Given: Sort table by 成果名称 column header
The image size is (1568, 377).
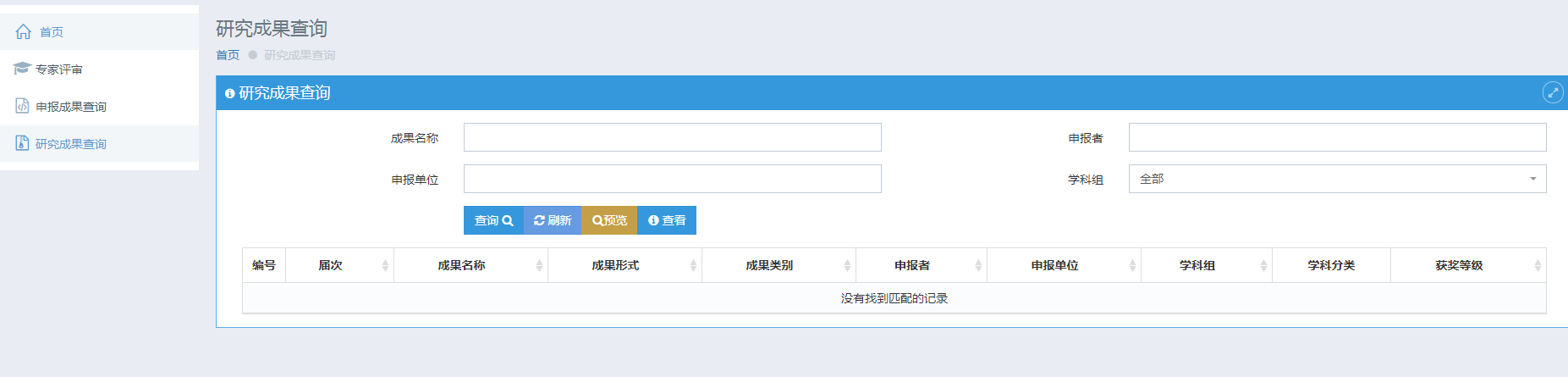Looking at the screenshot, I should (470, 265).
